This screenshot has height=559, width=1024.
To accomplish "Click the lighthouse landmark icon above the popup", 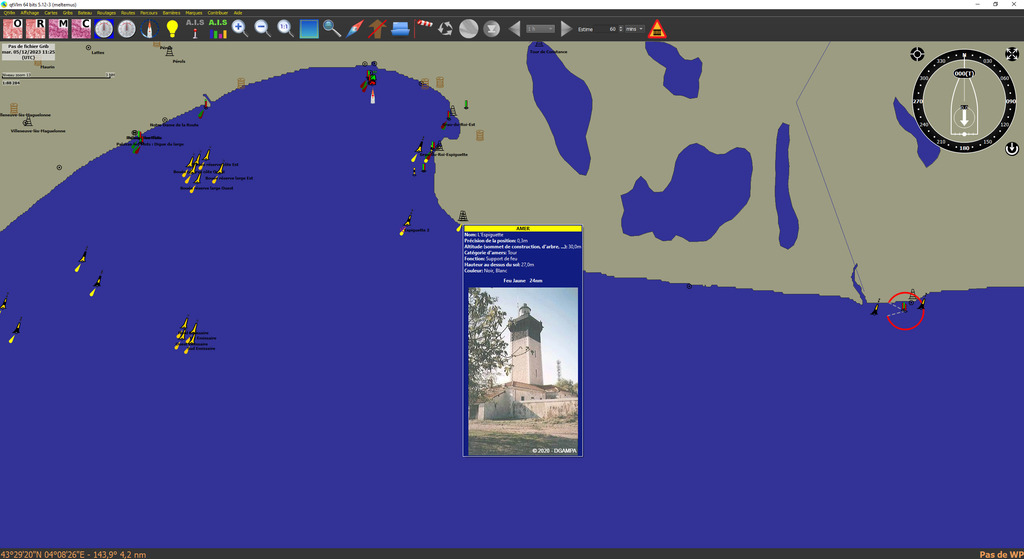I will pyautogui.click(x=462, y=216).
